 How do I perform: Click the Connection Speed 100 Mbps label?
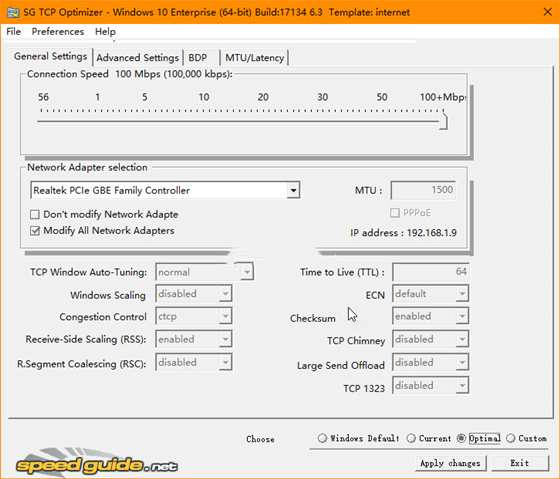click(130, 74)
